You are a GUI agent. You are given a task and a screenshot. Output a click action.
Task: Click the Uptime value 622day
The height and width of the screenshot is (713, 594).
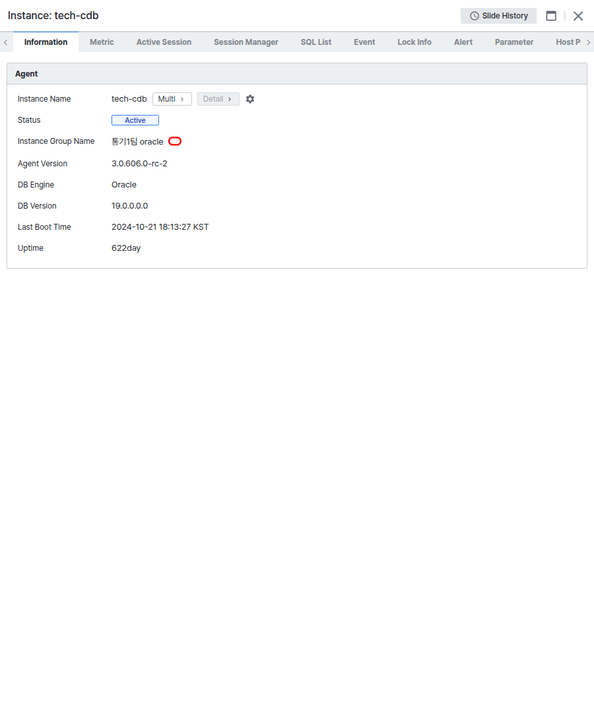[x=126, y=248]
